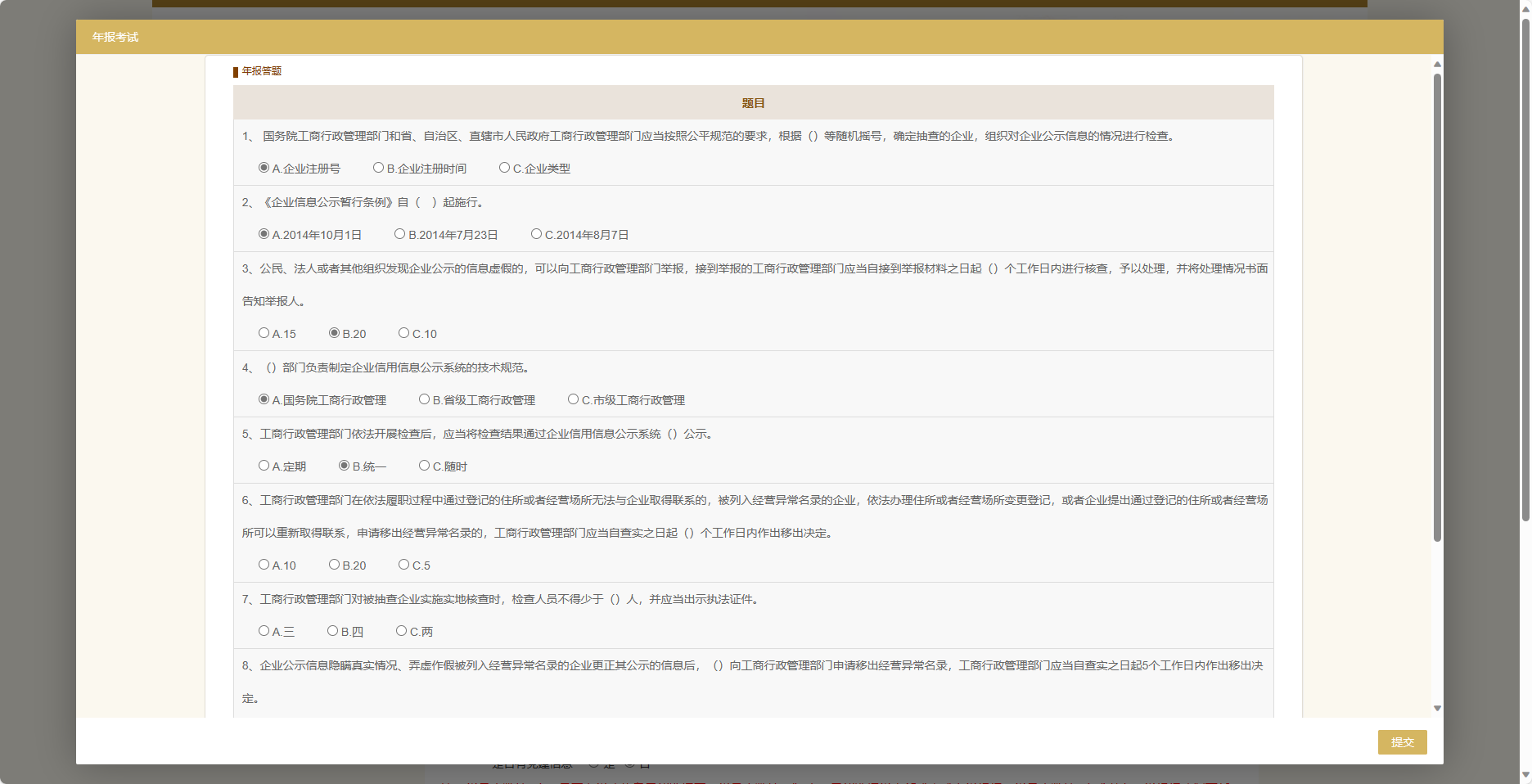
Task: Select option B.企业注册时间 for question 1
Action: pyautogui.click(x=378, y=168)
